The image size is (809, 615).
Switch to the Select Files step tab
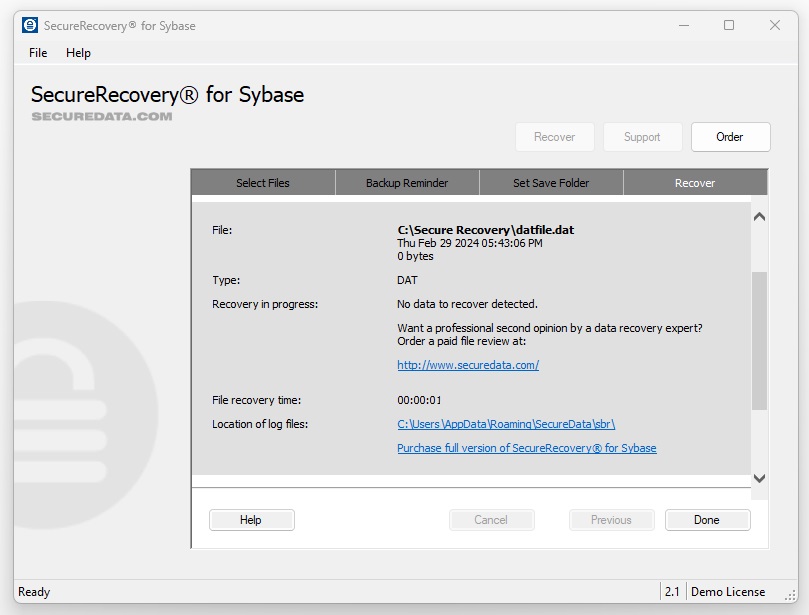(x=263, y=183)
